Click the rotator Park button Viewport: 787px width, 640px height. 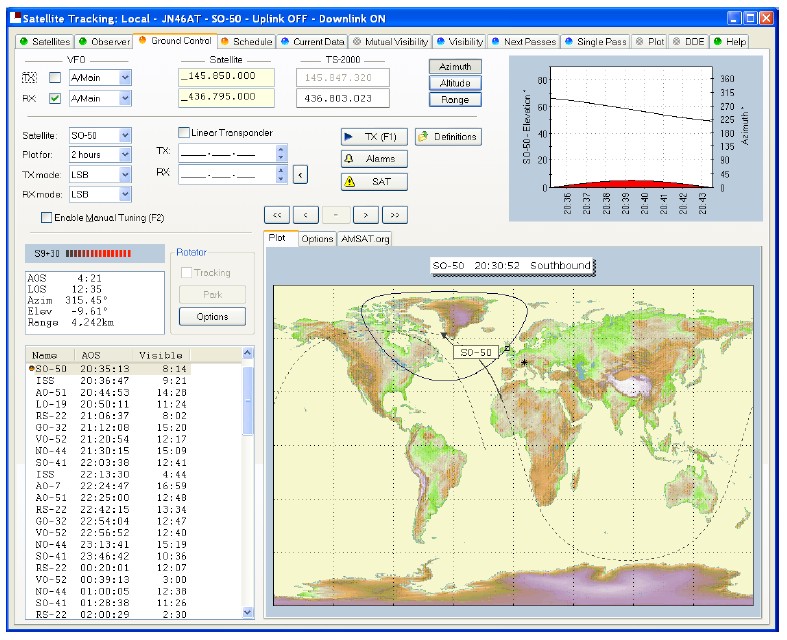point(212,295)
